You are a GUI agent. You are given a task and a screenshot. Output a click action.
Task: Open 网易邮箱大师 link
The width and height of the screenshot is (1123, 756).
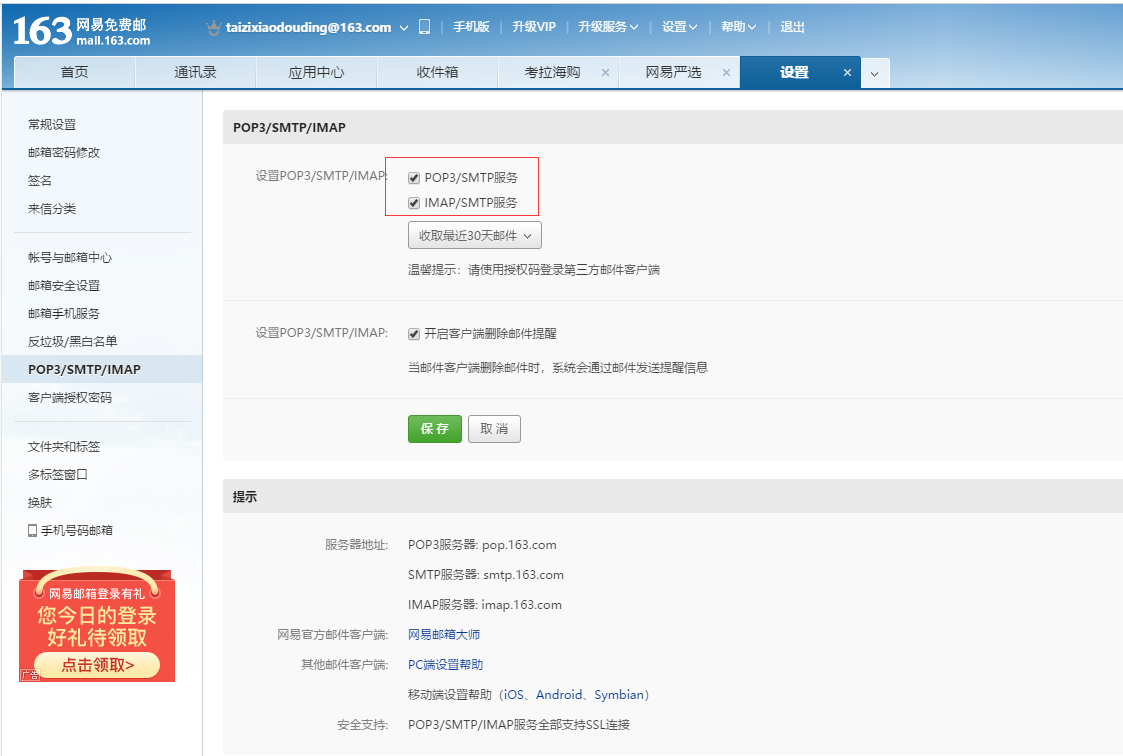[444, 634]
